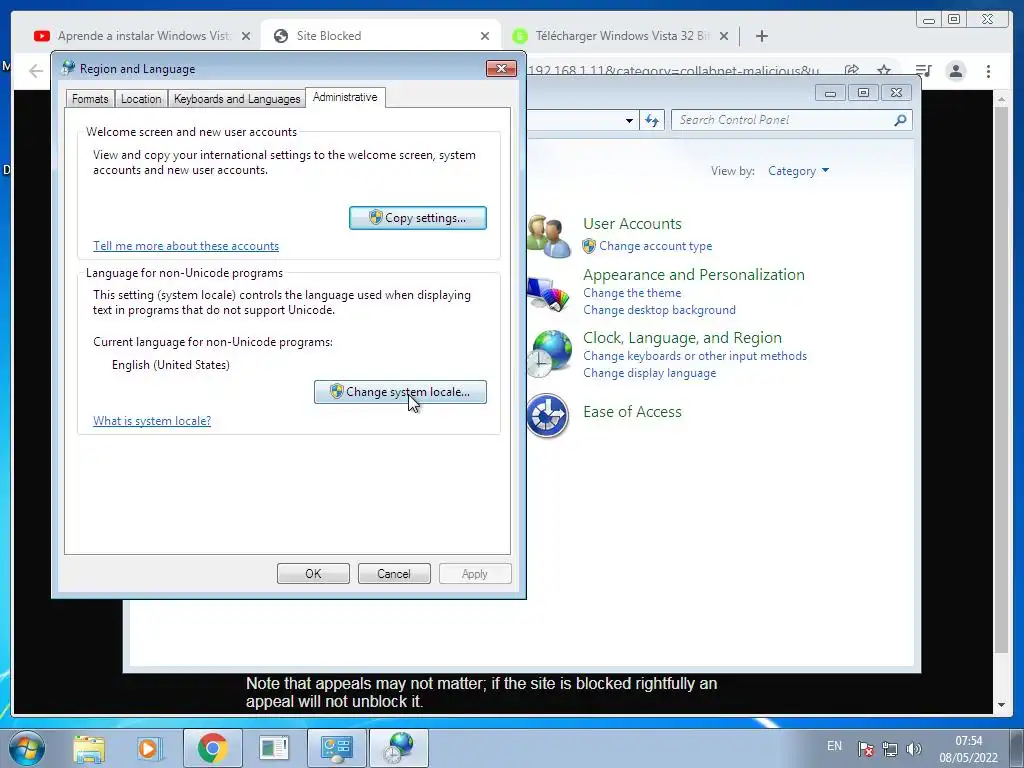The height and width of the screenshot is (768, 1024).
Task: Open the Windows Start menu
Action: click(27, 748)
